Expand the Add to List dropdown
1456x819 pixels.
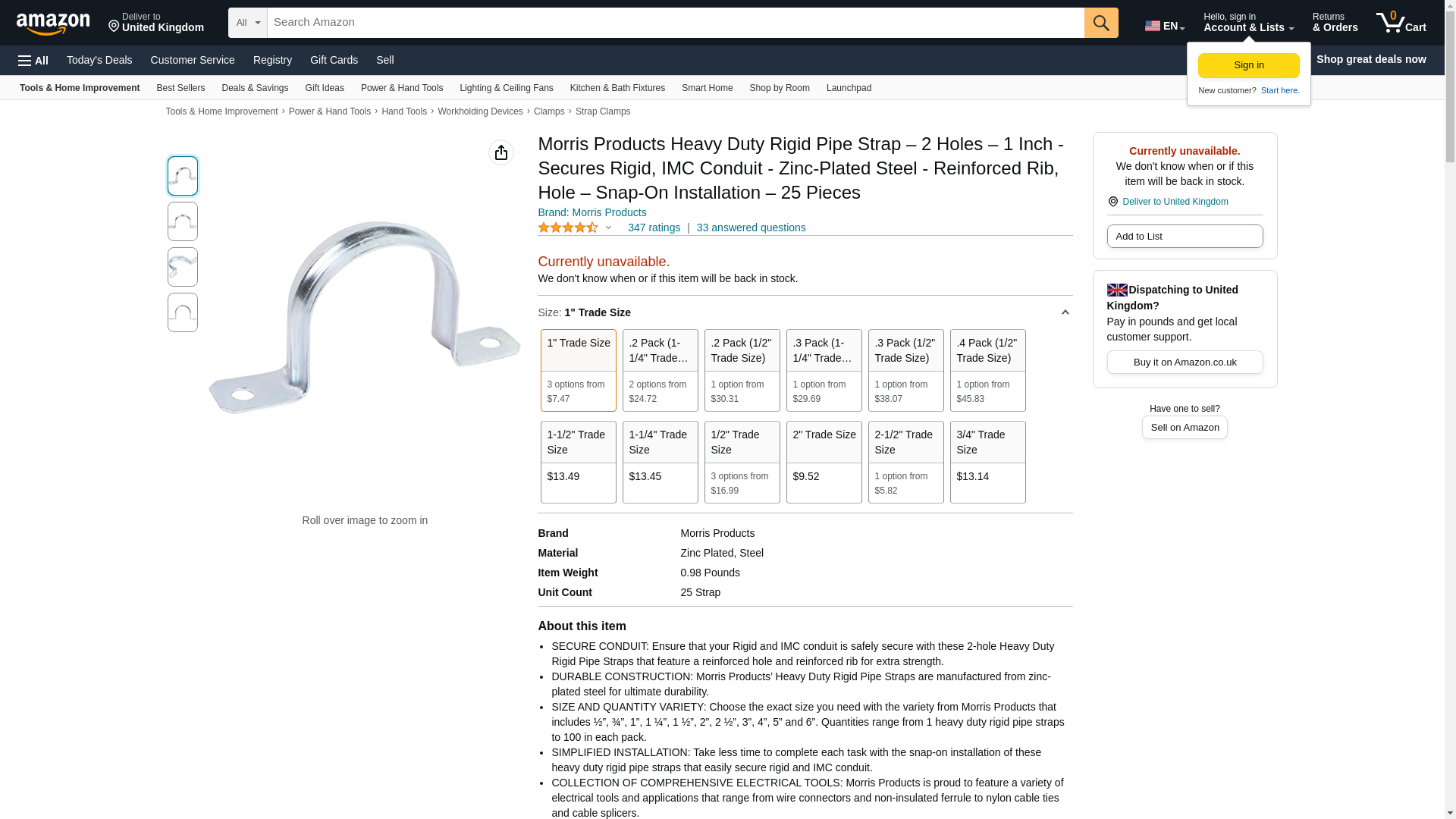click(x=1185, y=237)
